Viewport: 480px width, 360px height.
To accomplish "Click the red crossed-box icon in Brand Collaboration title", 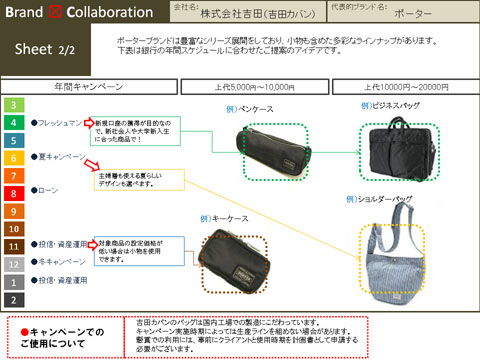I will point(55,12).
